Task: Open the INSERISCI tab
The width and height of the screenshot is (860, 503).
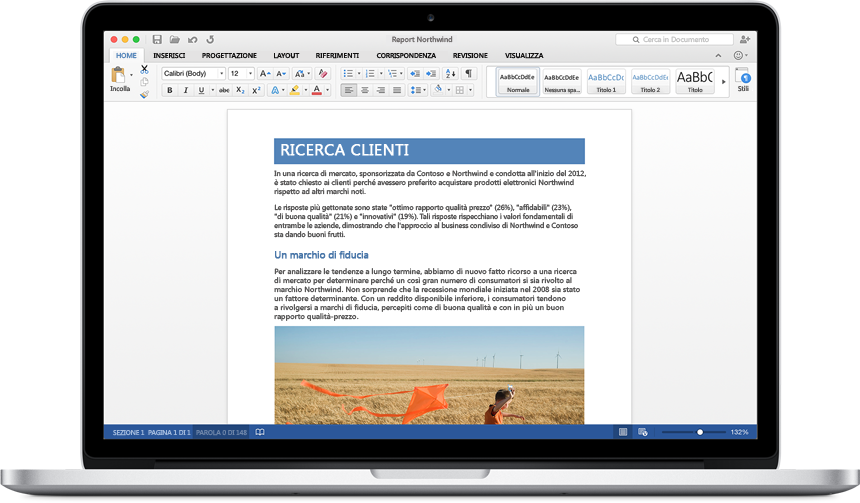Action: pyautogui.click(x=169, y=55)
